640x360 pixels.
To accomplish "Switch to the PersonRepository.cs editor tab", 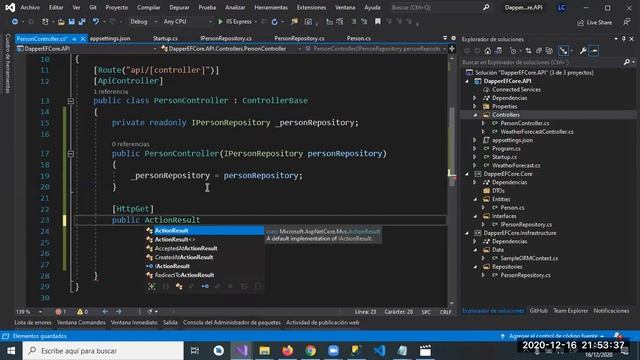I will tap(299, 38).
